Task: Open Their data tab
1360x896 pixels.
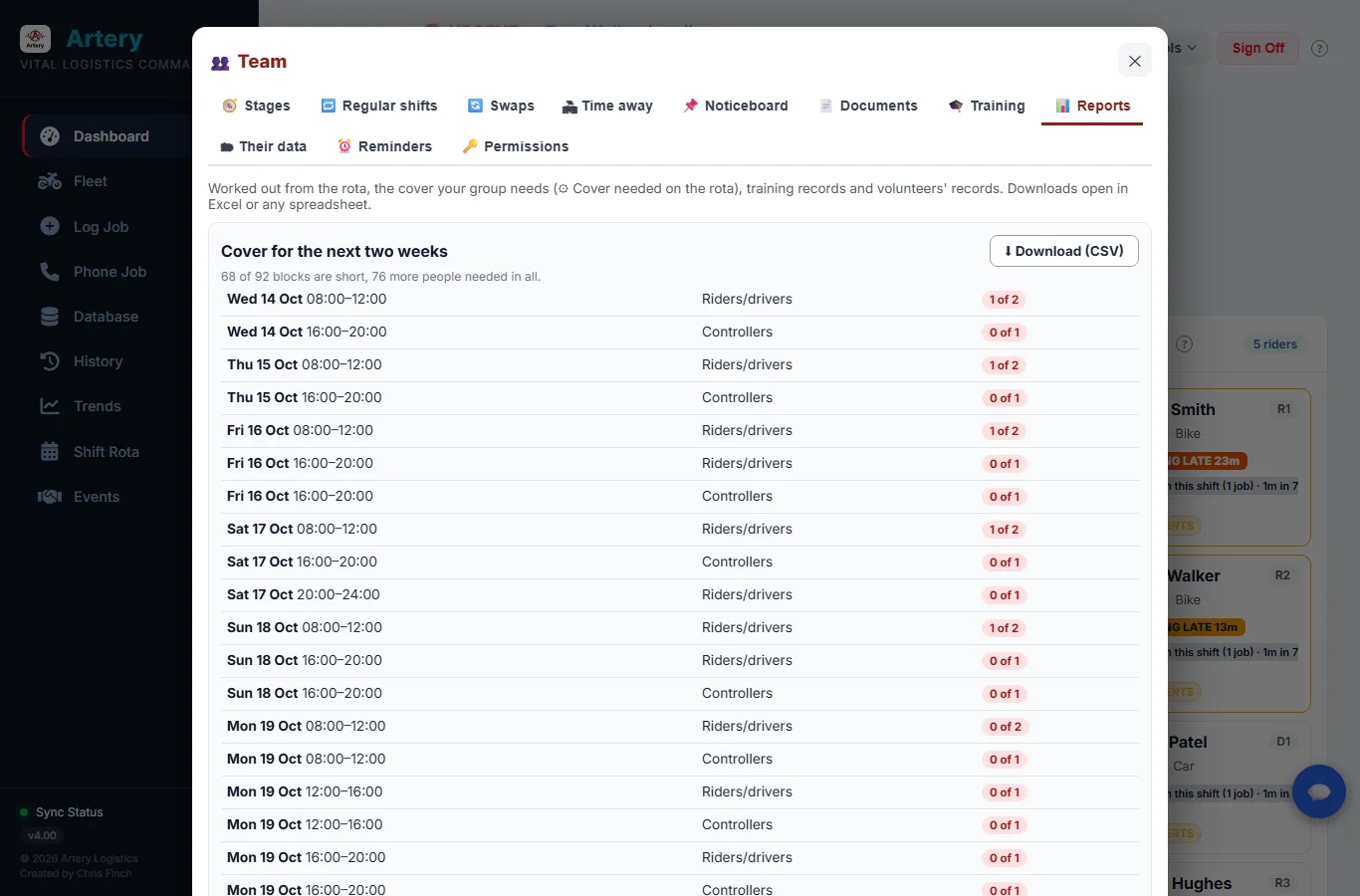Action: [263, 146]
